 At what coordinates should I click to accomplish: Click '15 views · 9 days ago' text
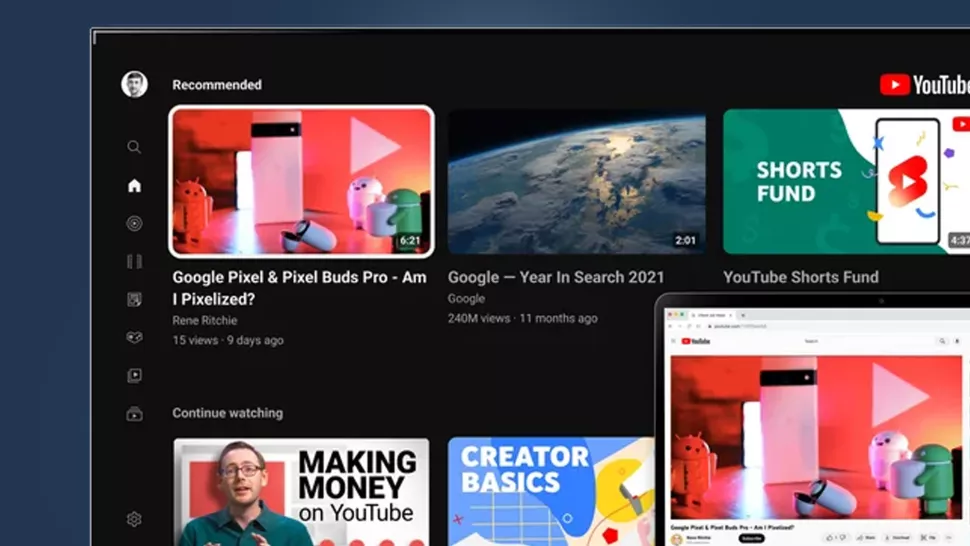click(x=228, y=340)
